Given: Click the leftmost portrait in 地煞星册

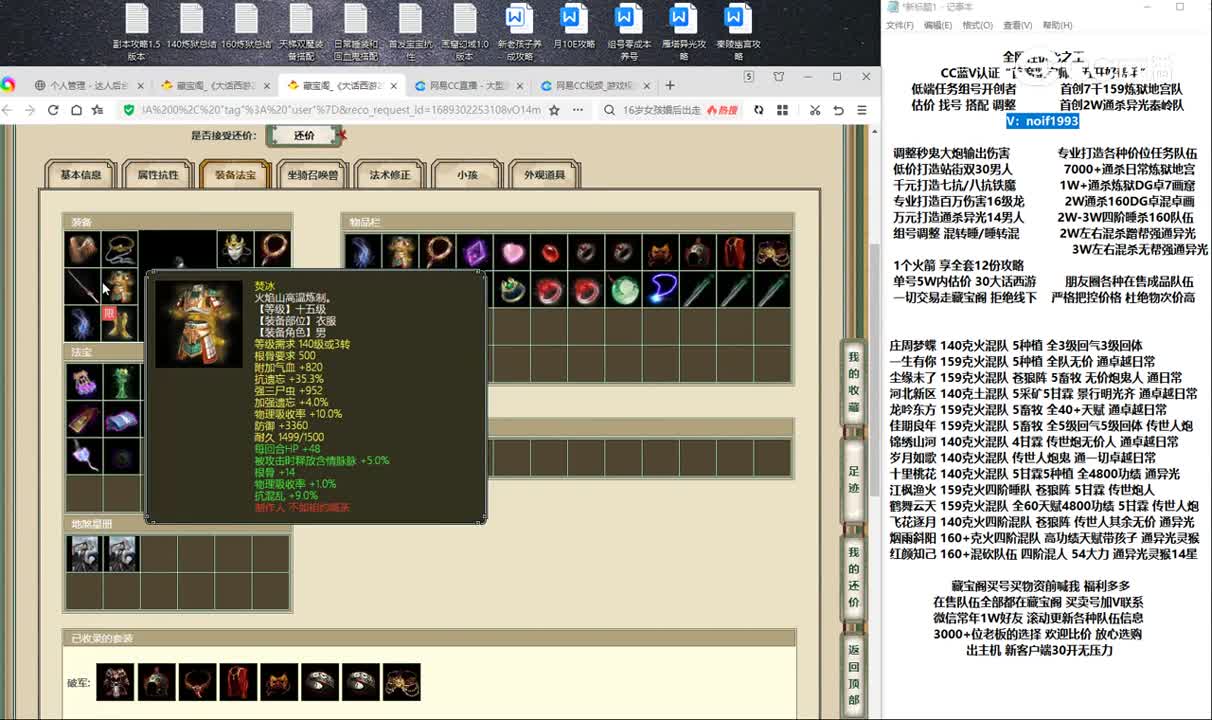Looking at the screenshot, I should [x=83, y=554].
